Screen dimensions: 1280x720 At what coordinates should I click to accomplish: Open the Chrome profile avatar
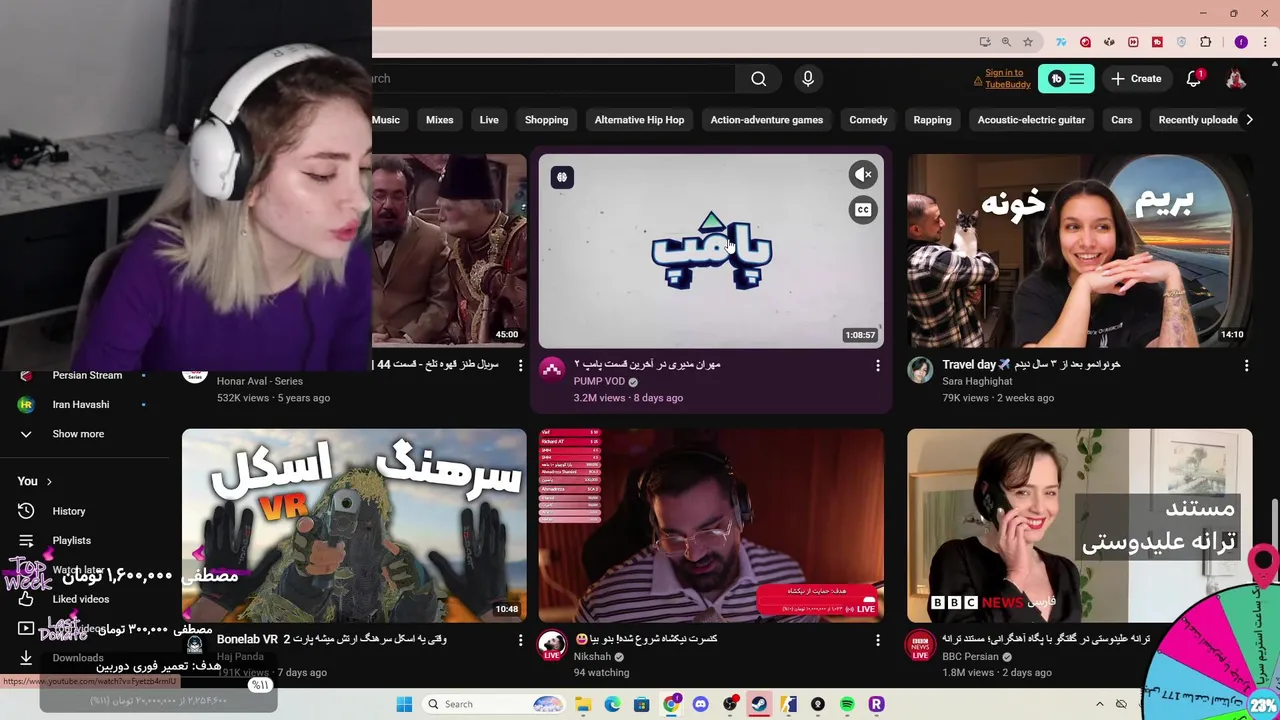1241,42
